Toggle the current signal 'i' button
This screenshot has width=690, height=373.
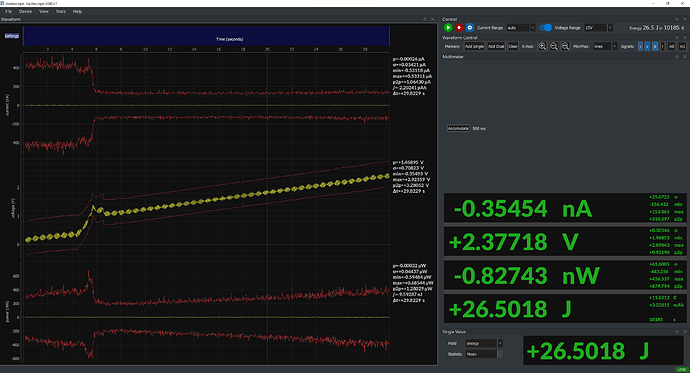click(640, 46)
